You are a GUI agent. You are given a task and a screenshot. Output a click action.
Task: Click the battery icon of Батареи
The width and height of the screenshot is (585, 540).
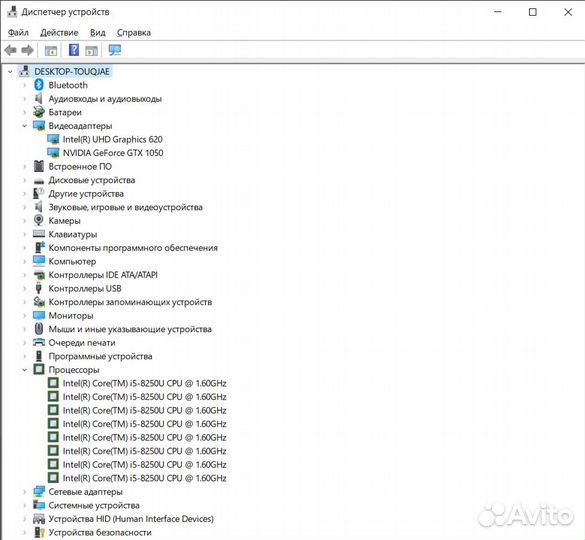click(39, 112)
